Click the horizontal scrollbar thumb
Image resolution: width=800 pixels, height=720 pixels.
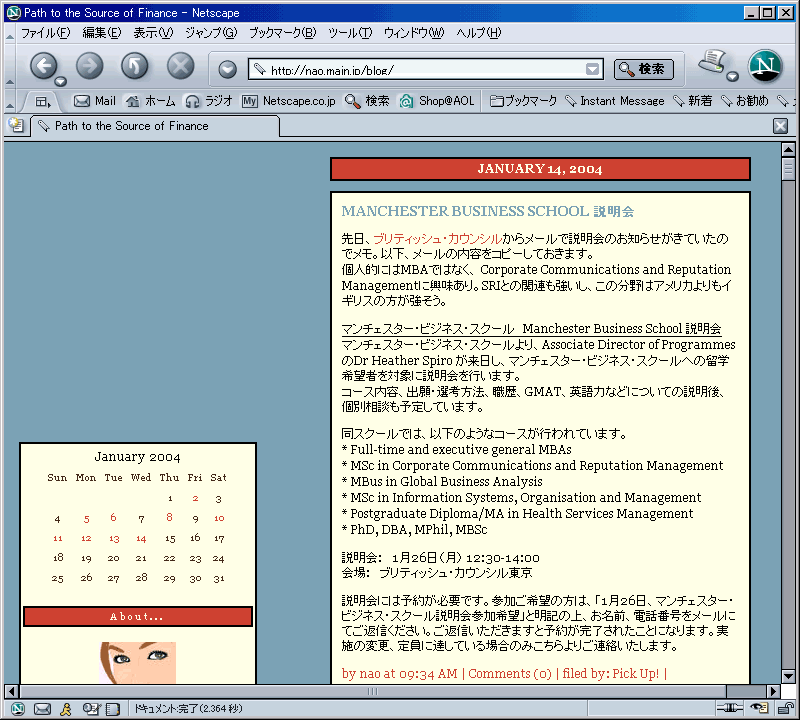tap(372, 691)
